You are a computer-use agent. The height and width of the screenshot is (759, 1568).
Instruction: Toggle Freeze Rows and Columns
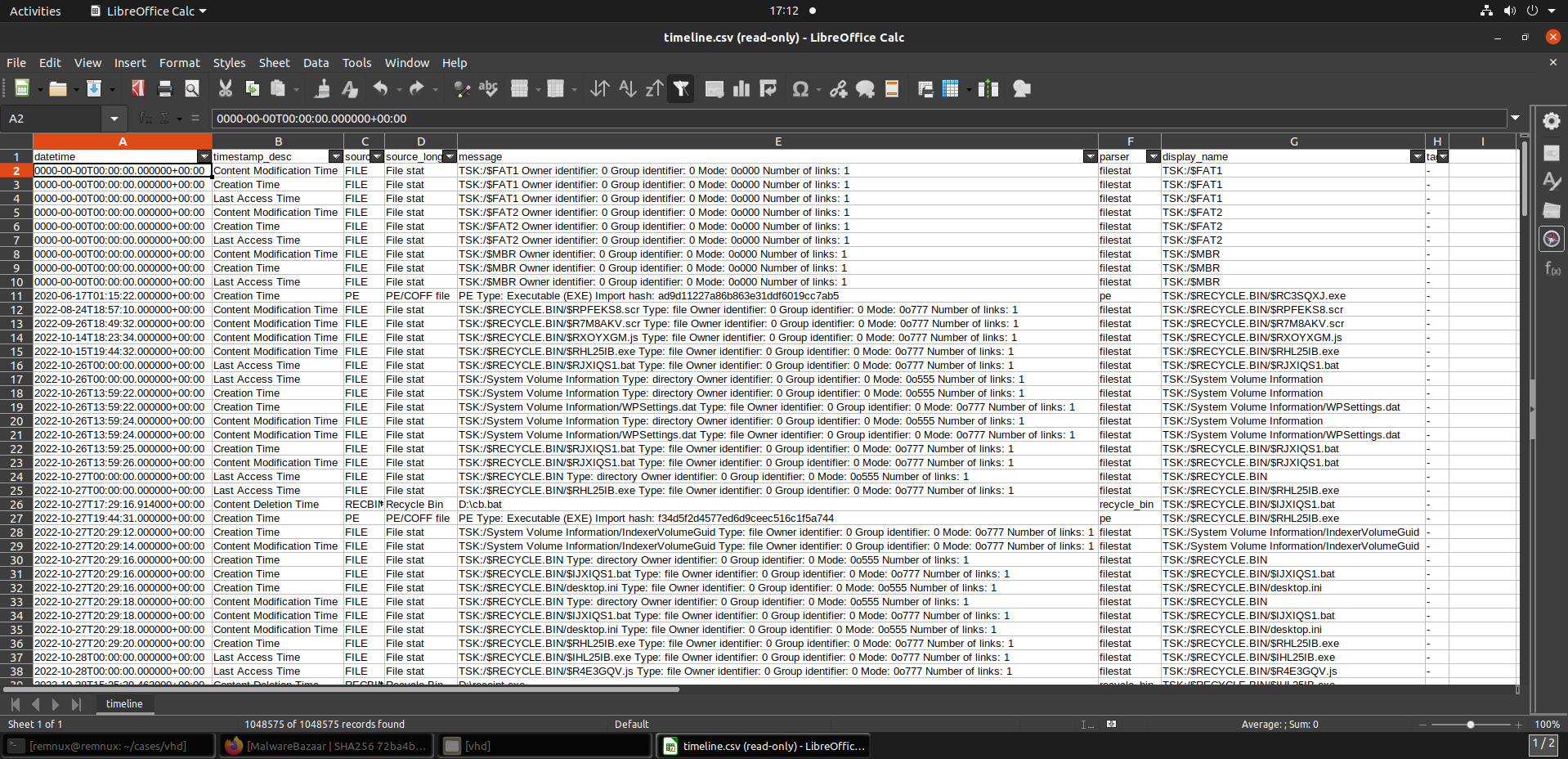point(951,89)
